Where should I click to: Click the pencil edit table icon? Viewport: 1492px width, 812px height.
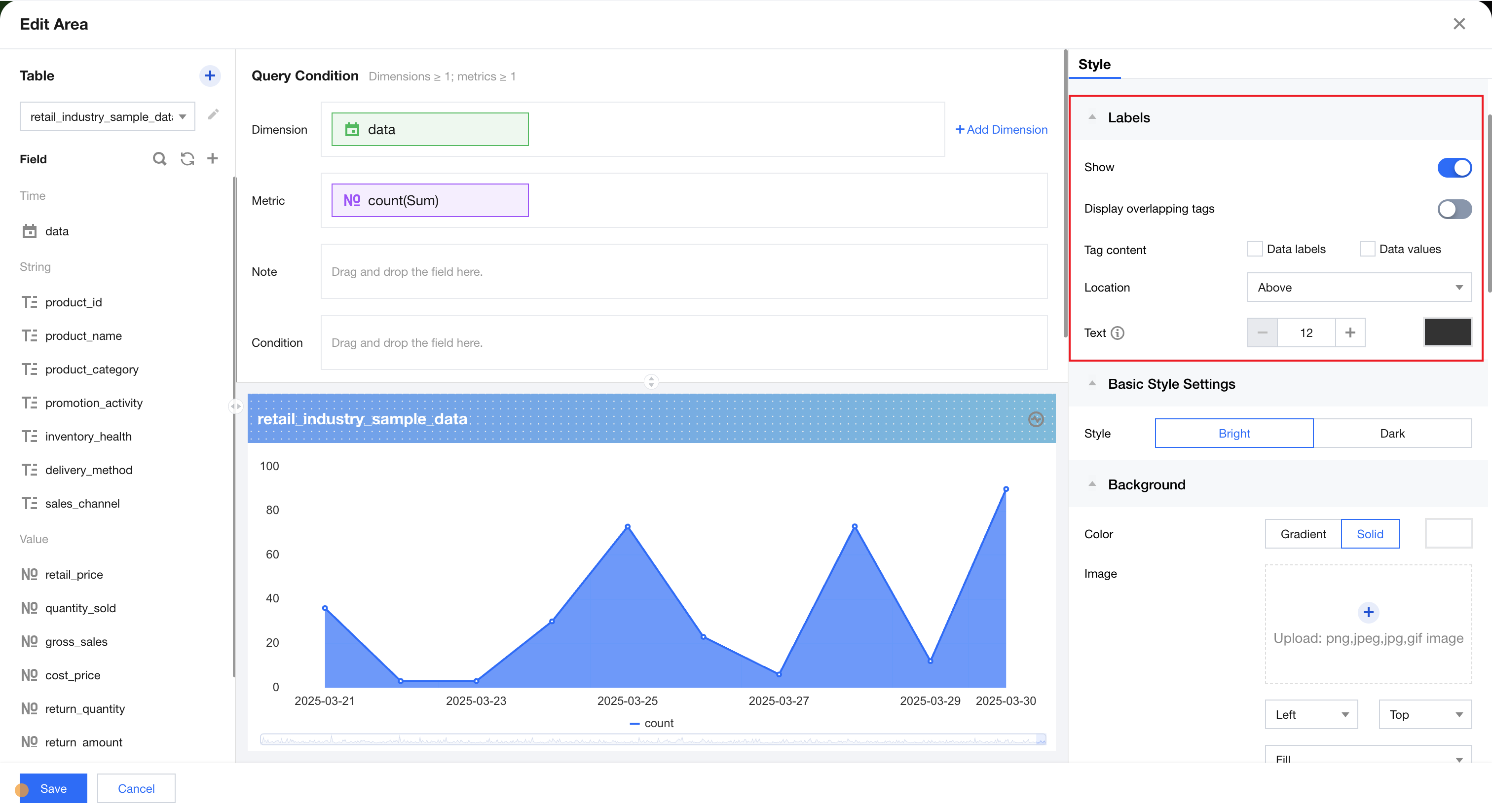point(213,114)
